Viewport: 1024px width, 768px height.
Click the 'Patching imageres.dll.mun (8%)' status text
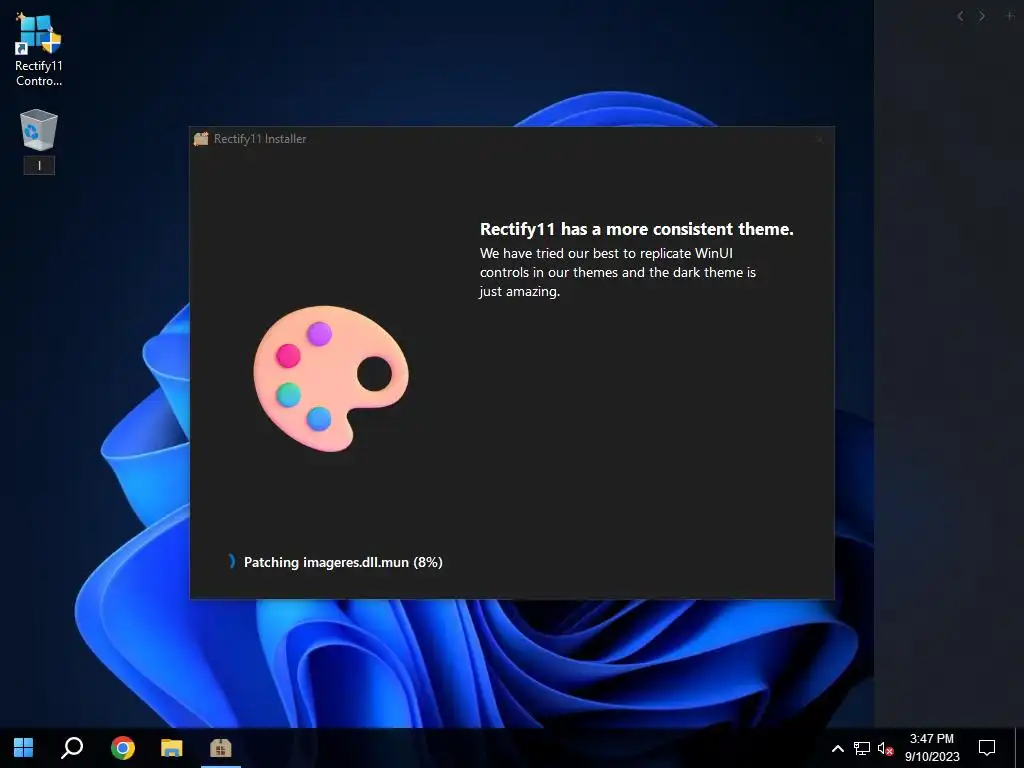[x=343, y=562]
